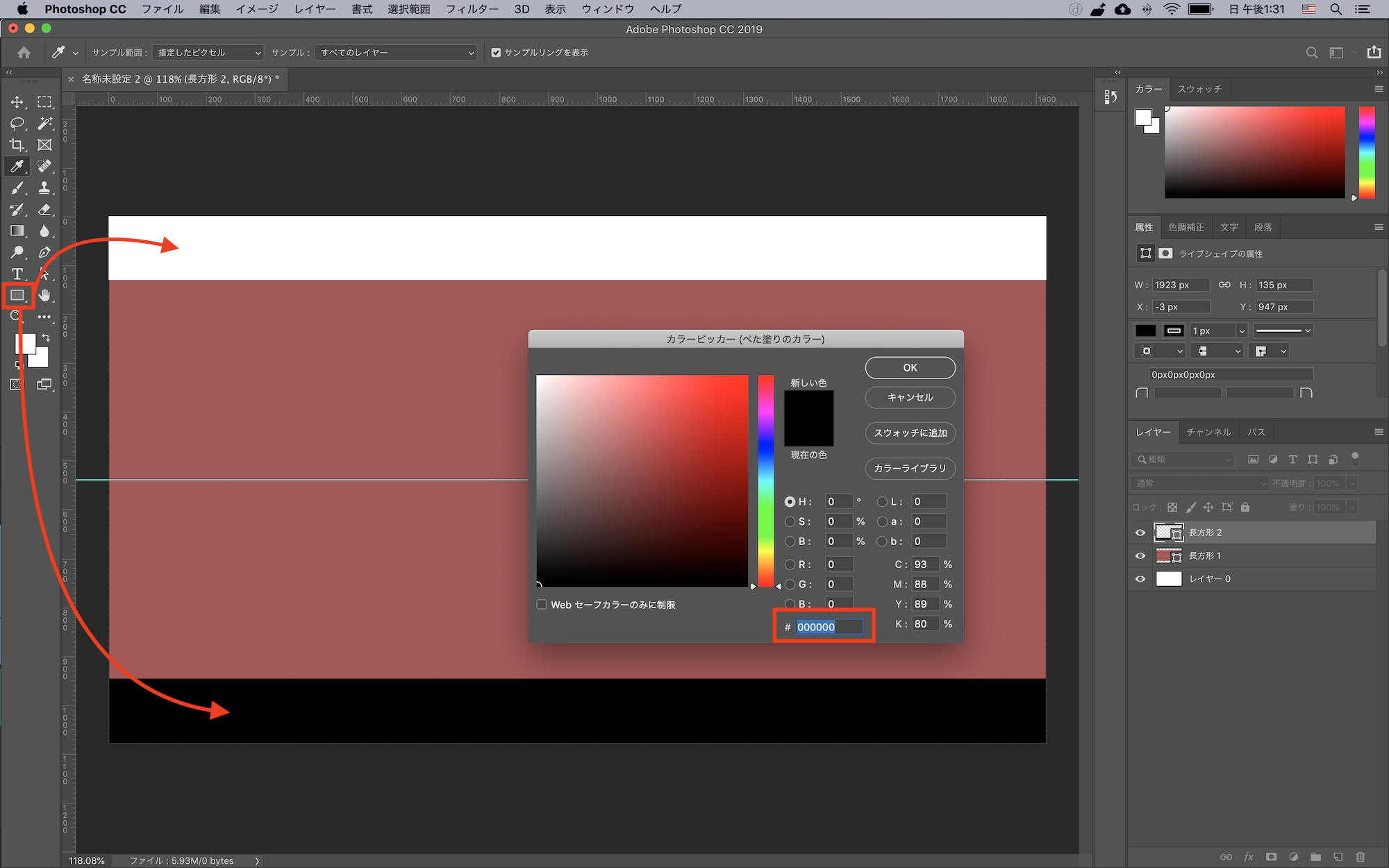Hide the 長方形 1 layer
The height and width of the screenshot is (868, 1389).
(1140, 556)
